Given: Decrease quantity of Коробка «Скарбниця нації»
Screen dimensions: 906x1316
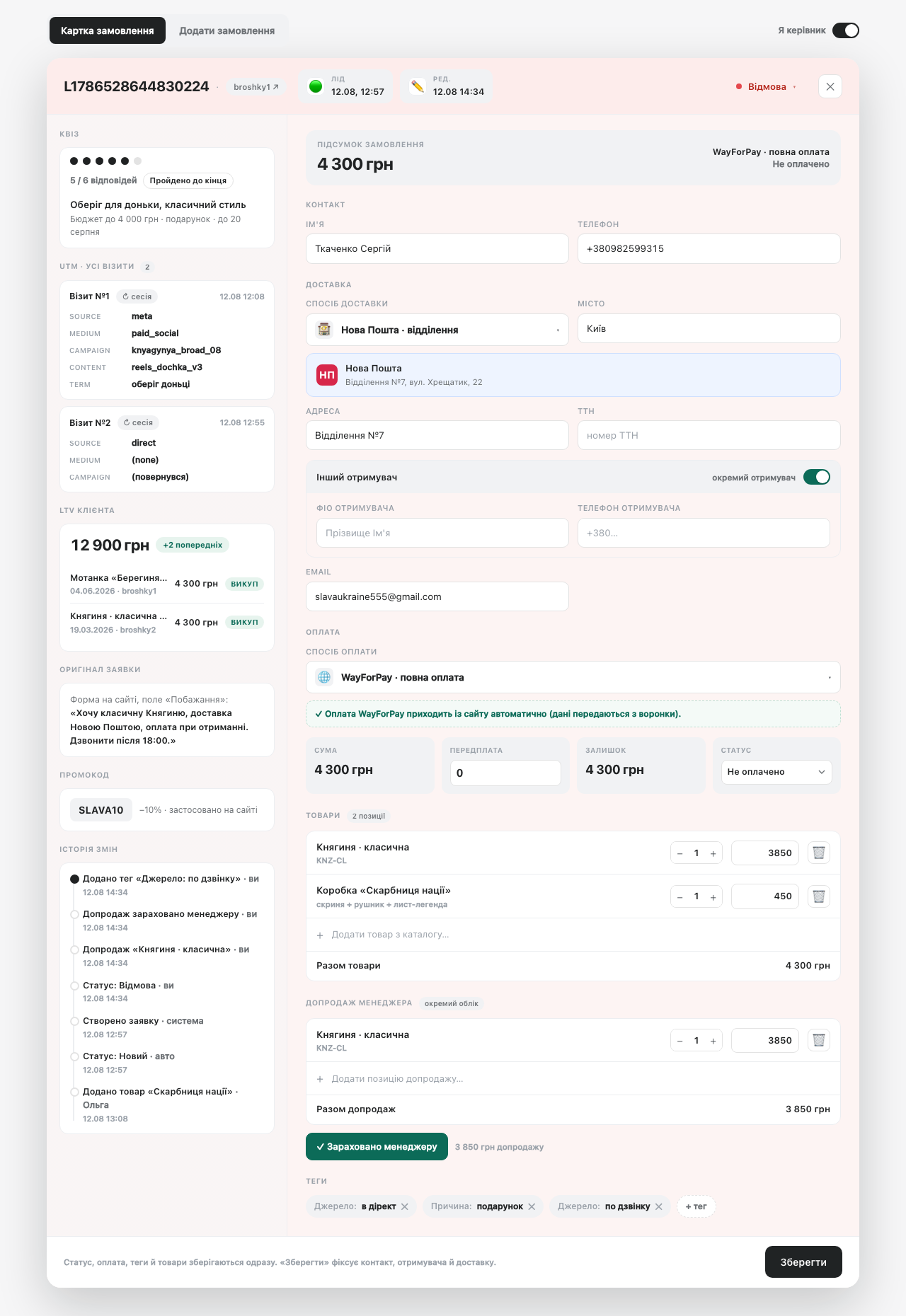Looking at the screenshot, I should click(x=680, y=896).
